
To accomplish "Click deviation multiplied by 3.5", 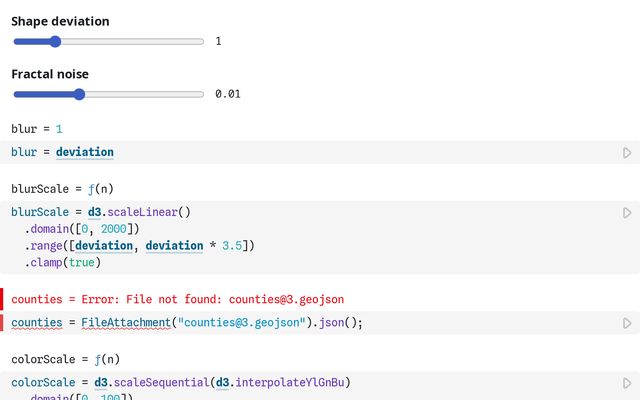I will pyautogui.click(x=181, y=246).
